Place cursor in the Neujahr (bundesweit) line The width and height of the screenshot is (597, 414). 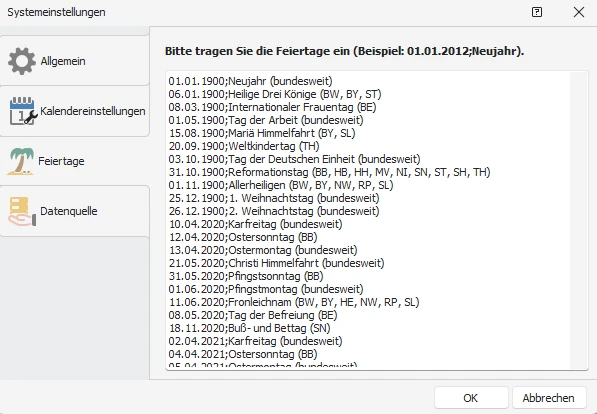[x=251, y=81]
